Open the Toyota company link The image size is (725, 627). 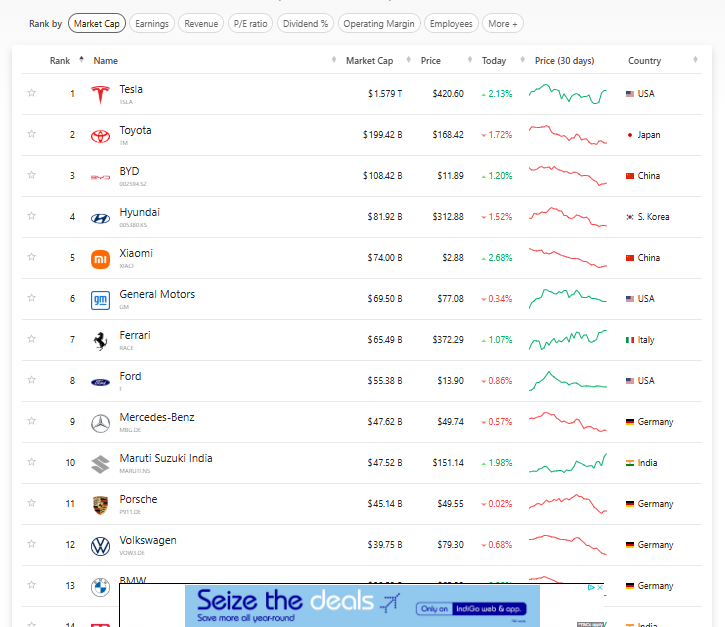[135, 130]
